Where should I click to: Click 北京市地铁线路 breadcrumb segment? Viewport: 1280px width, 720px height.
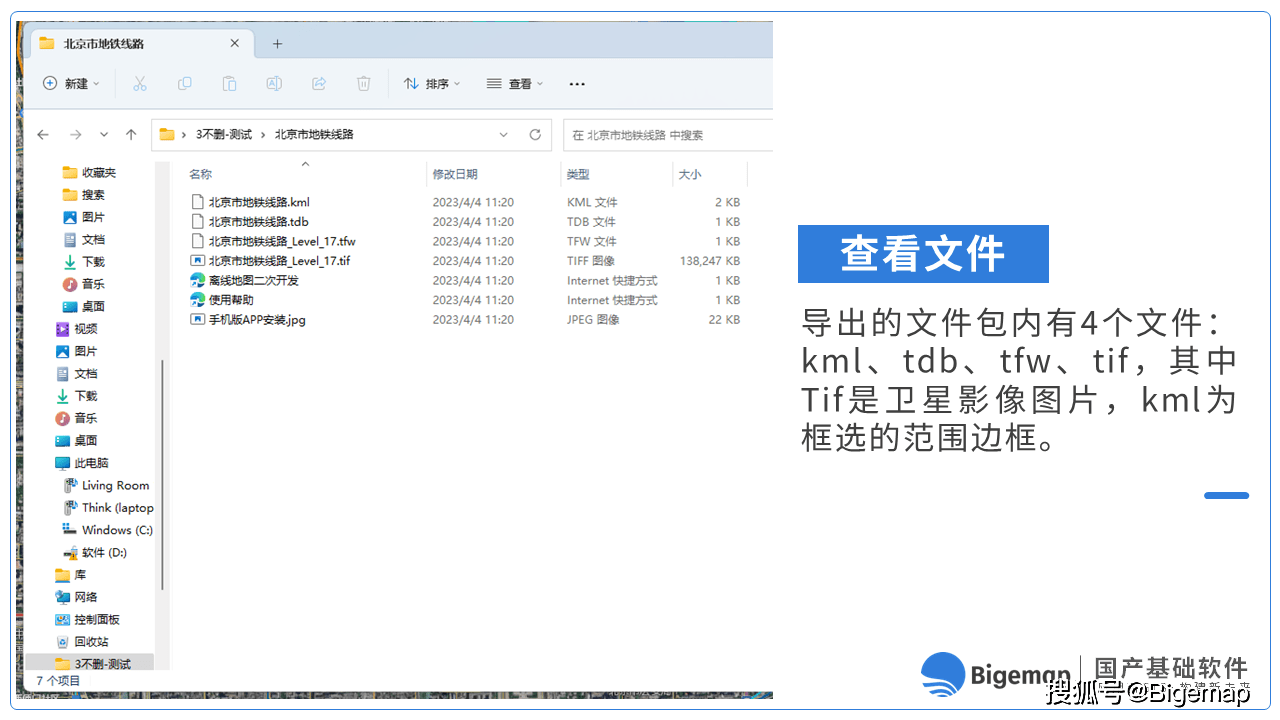pyautogui.click(x=314, y=134)
